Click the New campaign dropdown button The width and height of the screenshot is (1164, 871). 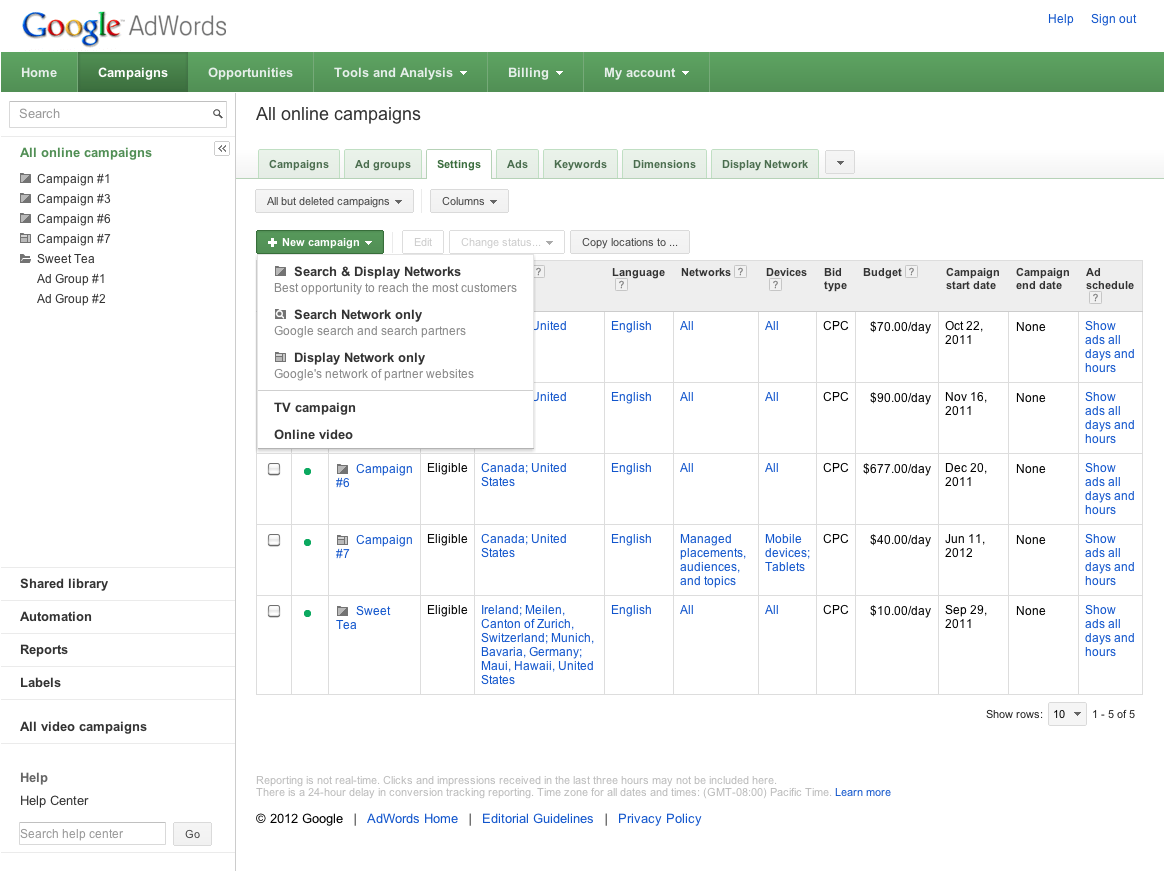coord(320,242)
